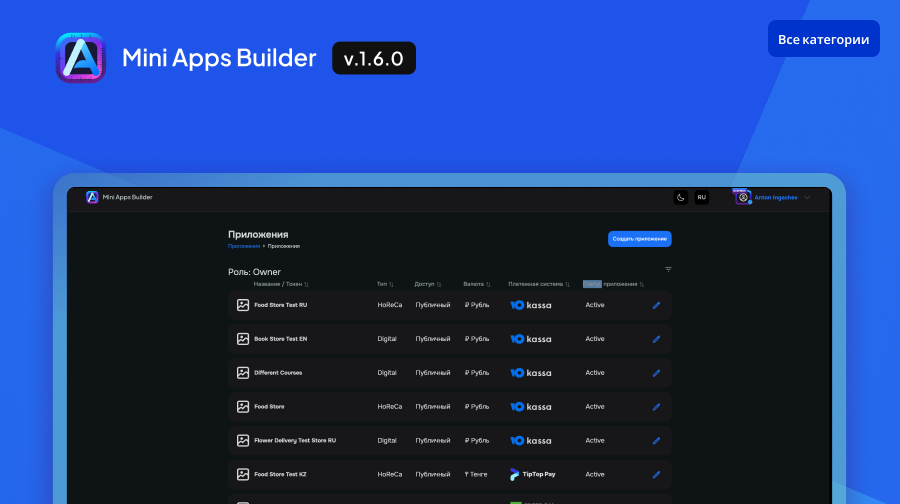The width and height of the screenshot is (900, 504).
Task: Select the Food Store Test KZ name
Action: [280, 475]
